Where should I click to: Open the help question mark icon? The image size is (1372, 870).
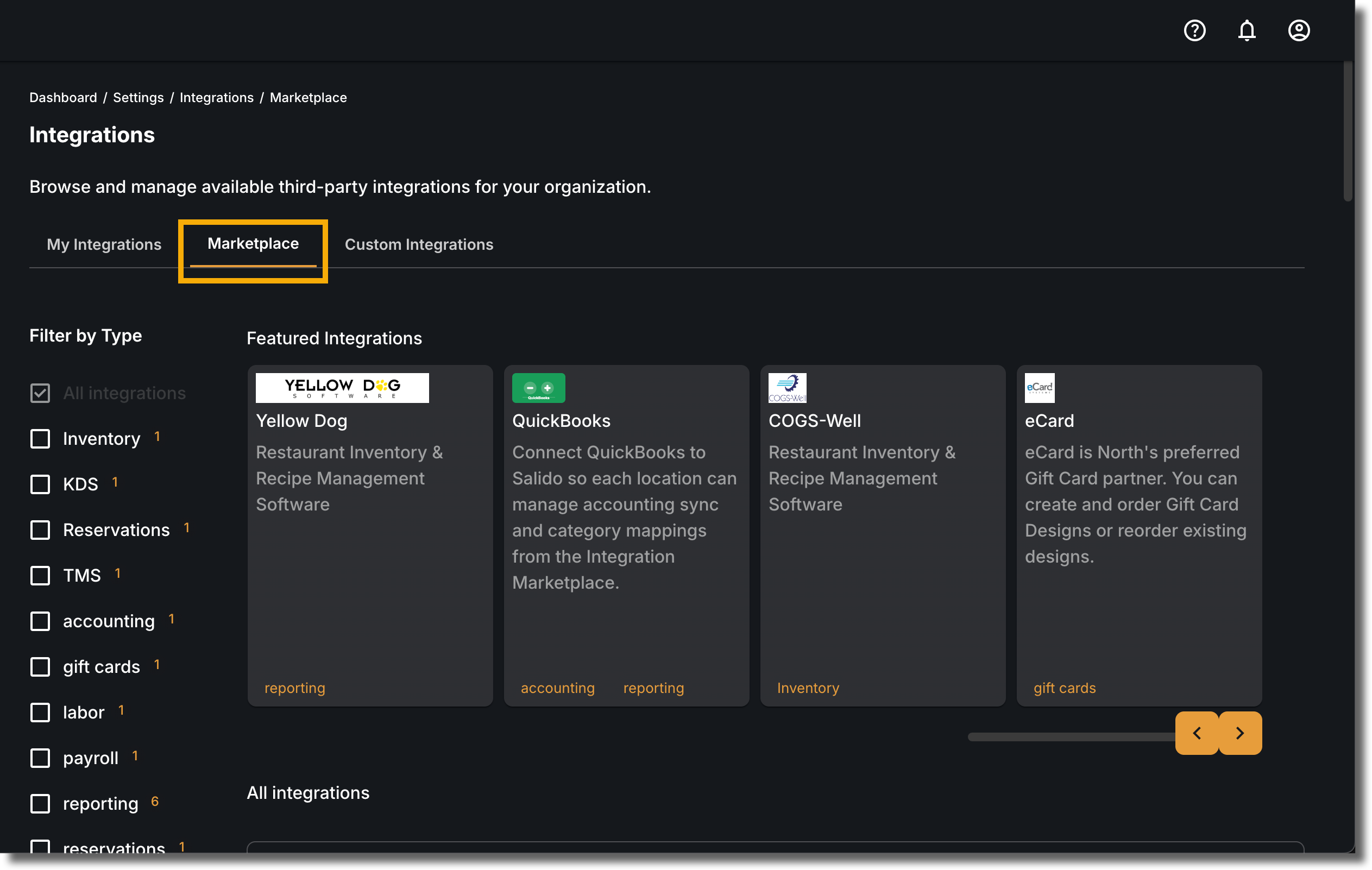1194,30
